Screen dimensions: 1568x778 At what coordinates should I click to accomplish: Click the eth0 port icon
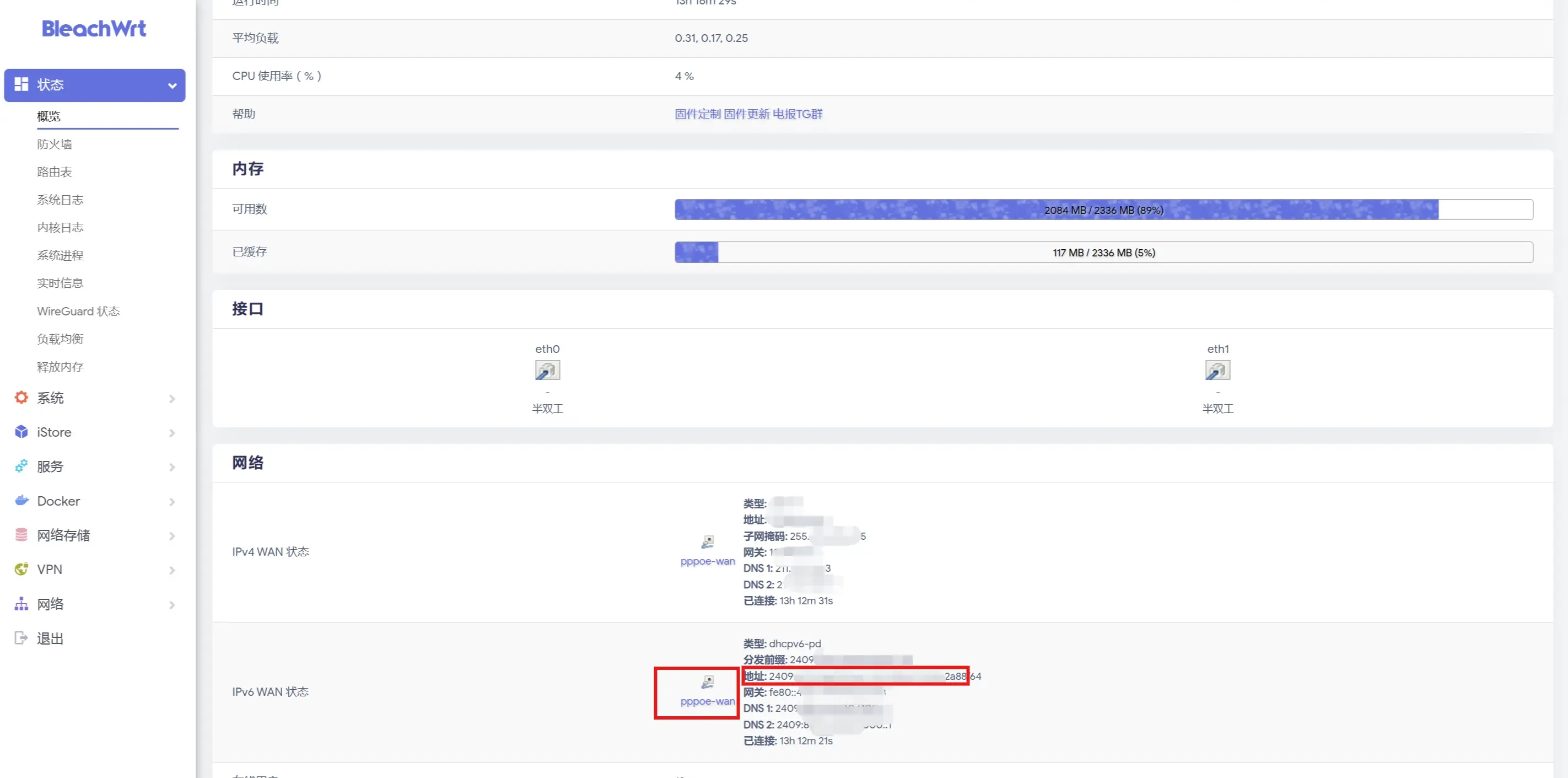coord(547,369)
